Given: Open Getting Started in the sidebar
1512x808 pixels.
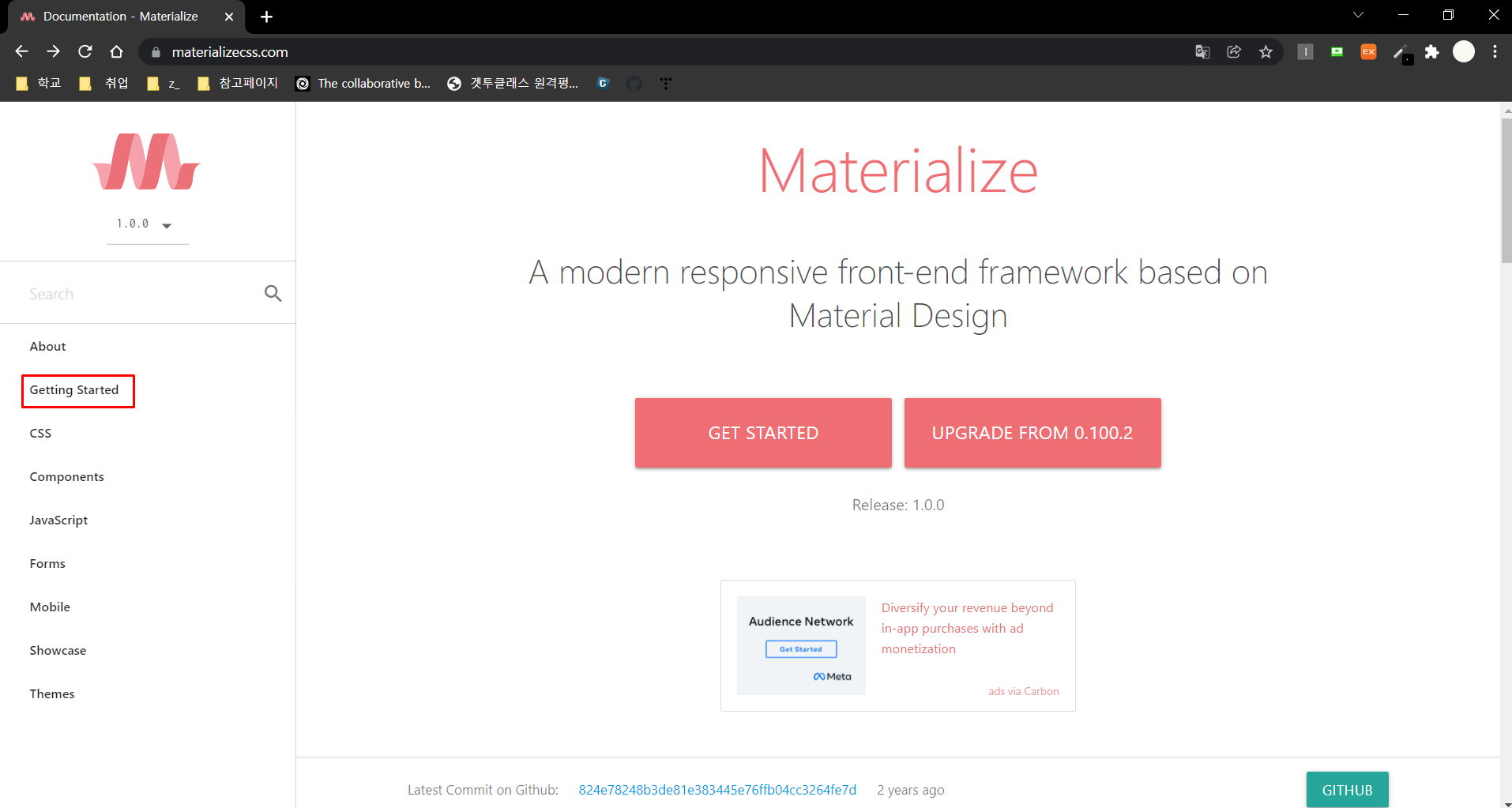Looking at the screenshot, I should [74, 390].
